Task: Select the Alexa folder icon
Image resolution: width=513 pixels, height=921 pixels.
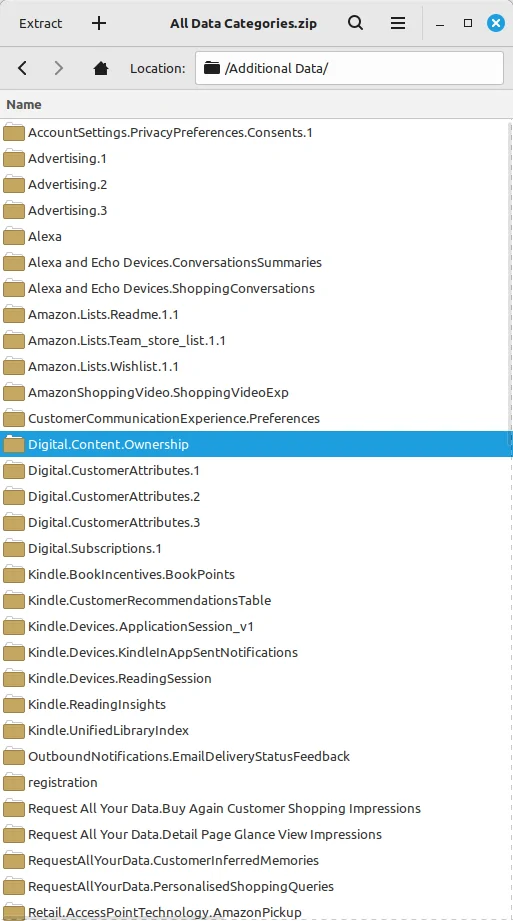Action: pyautogui.click(x=14, y=237)
